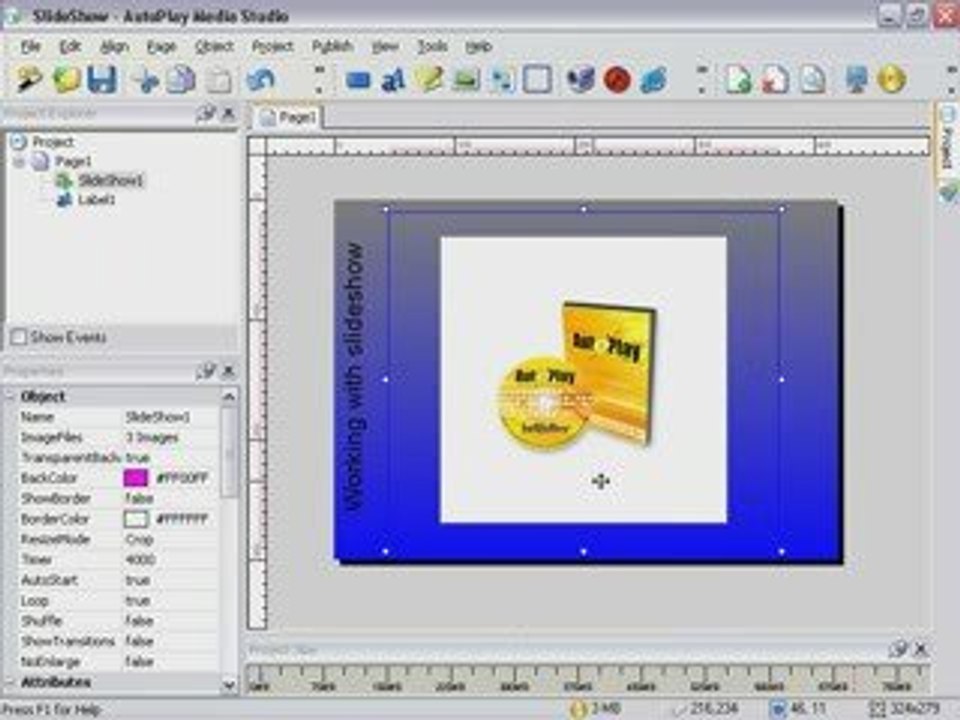The height and width of the screenshot is (720, 960).
Task: Insert a new Button object
Action: 358,80
